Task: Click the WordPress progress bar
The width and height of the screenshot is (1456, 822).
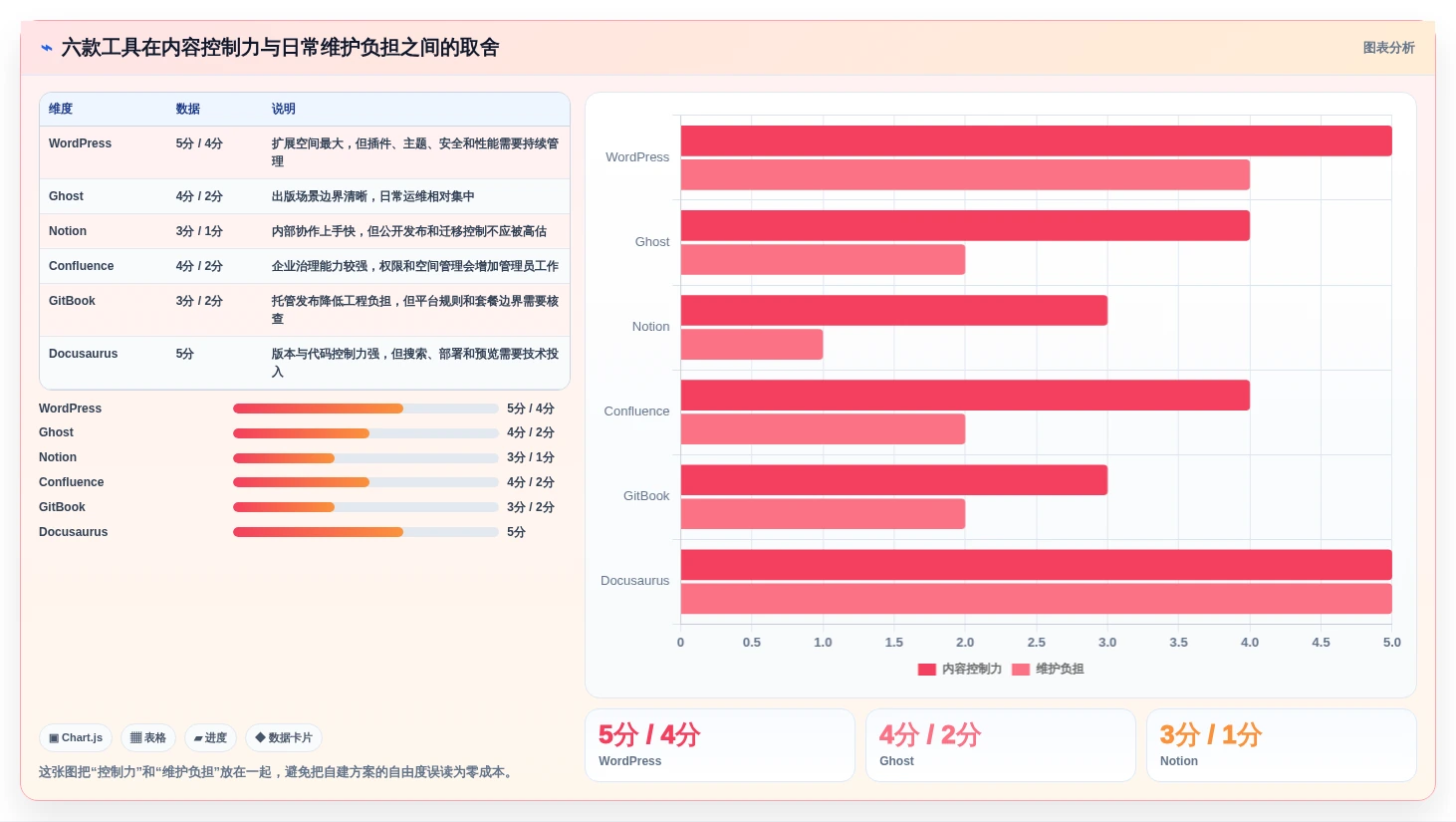Action: (365, 409)
